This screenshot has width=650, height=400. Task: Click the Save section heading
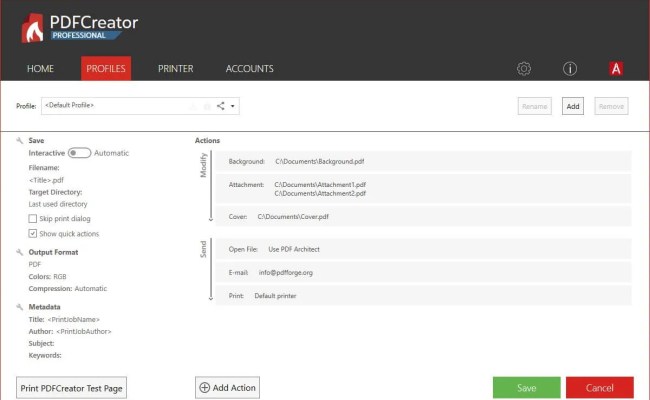(x=36, y=141)
